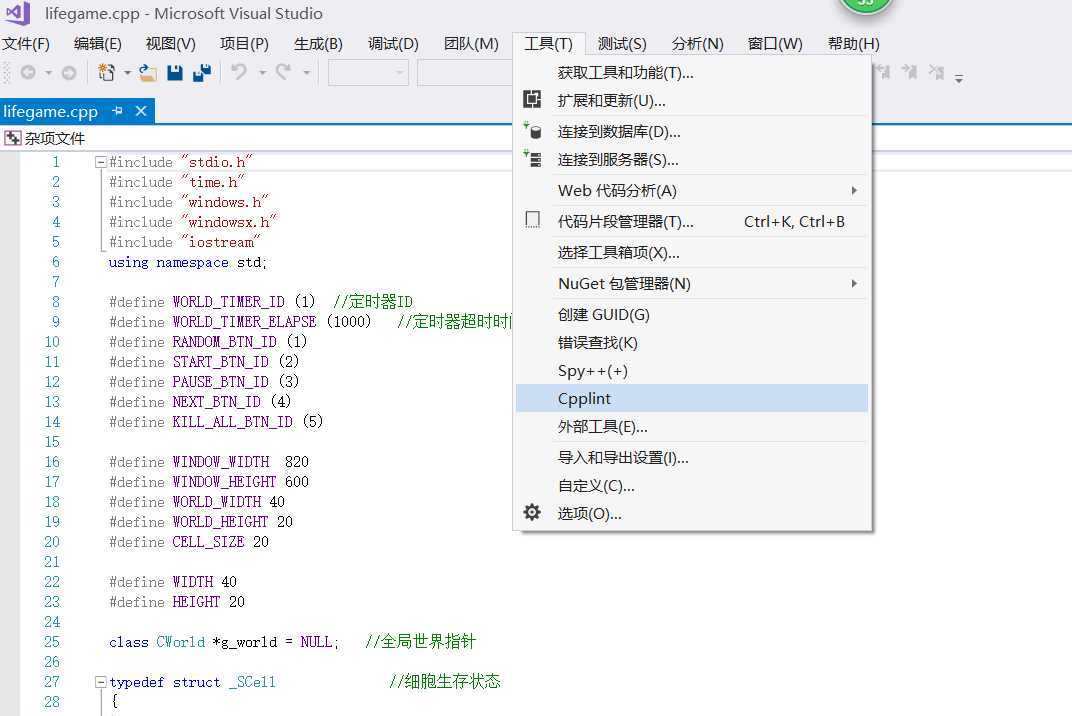The image size is (1072, 716).
Task: Click the Connect to Server icon
Action: (x=533, y=158)
